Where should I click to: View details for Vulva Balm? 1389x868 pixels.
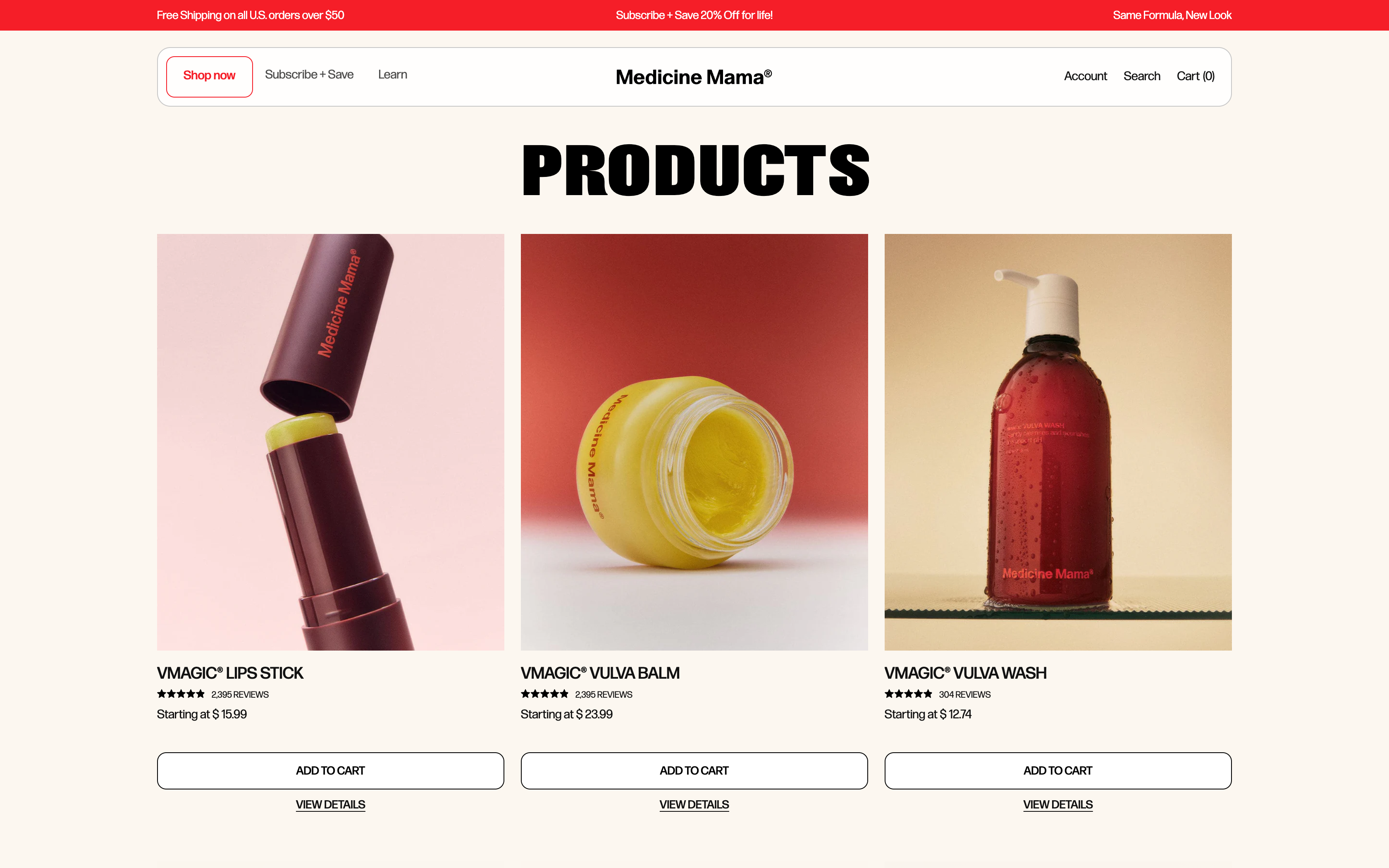pos(694,804)
